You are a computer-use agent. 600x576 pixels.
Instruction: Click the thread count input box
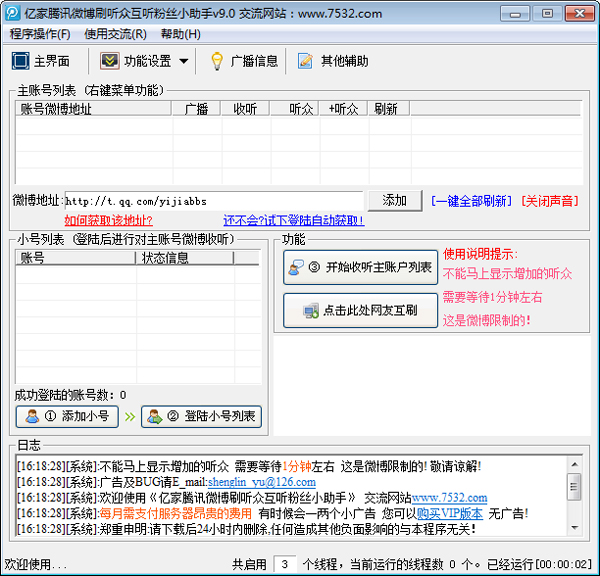click(x=285, y=564)
